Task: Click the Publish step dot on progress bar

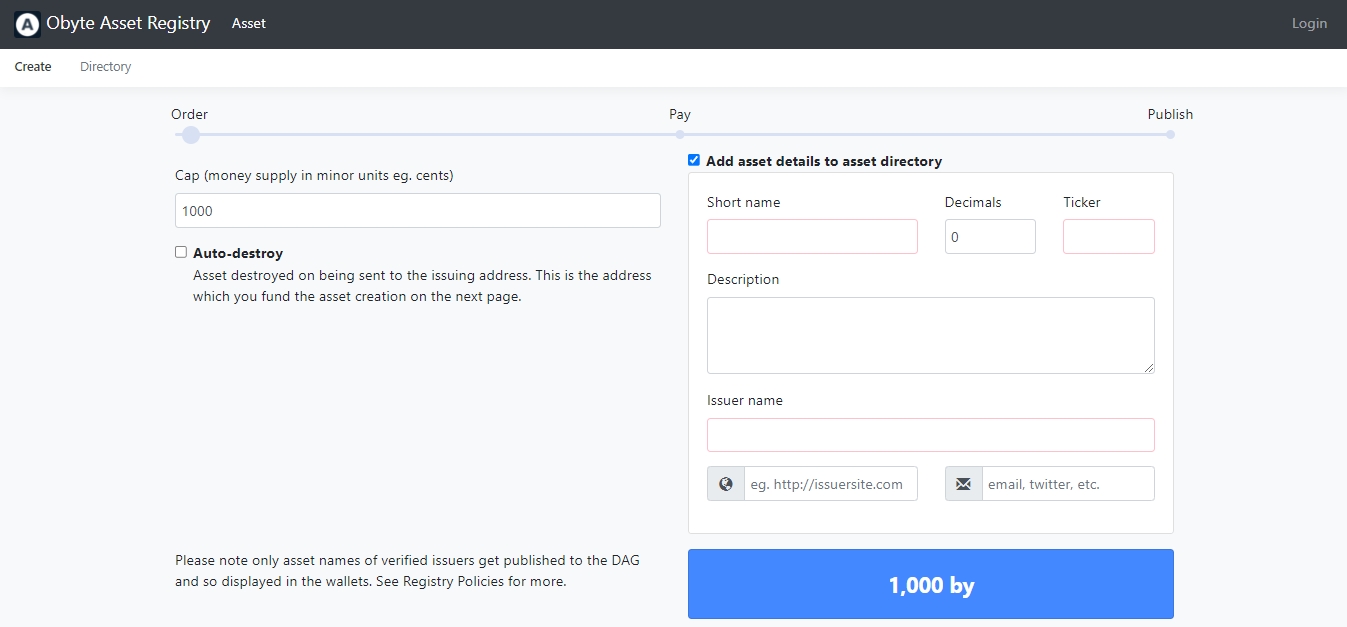Action: [x=1170, y=134]
